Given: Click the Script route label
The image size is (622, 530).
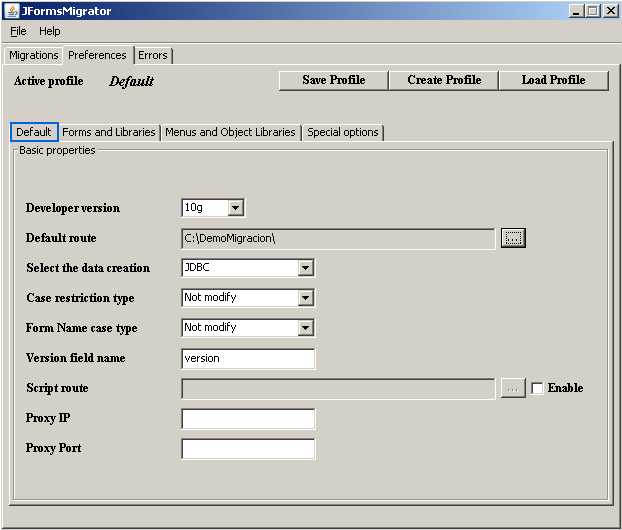Looking at the screenshot, I should coord(58,388).
